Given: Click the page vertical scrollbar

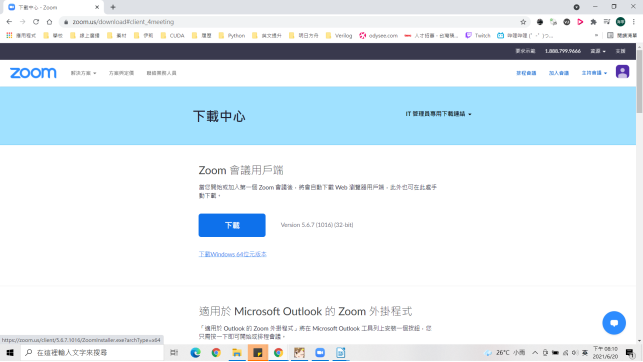Looking at the screenshot, I should (639, 82).
